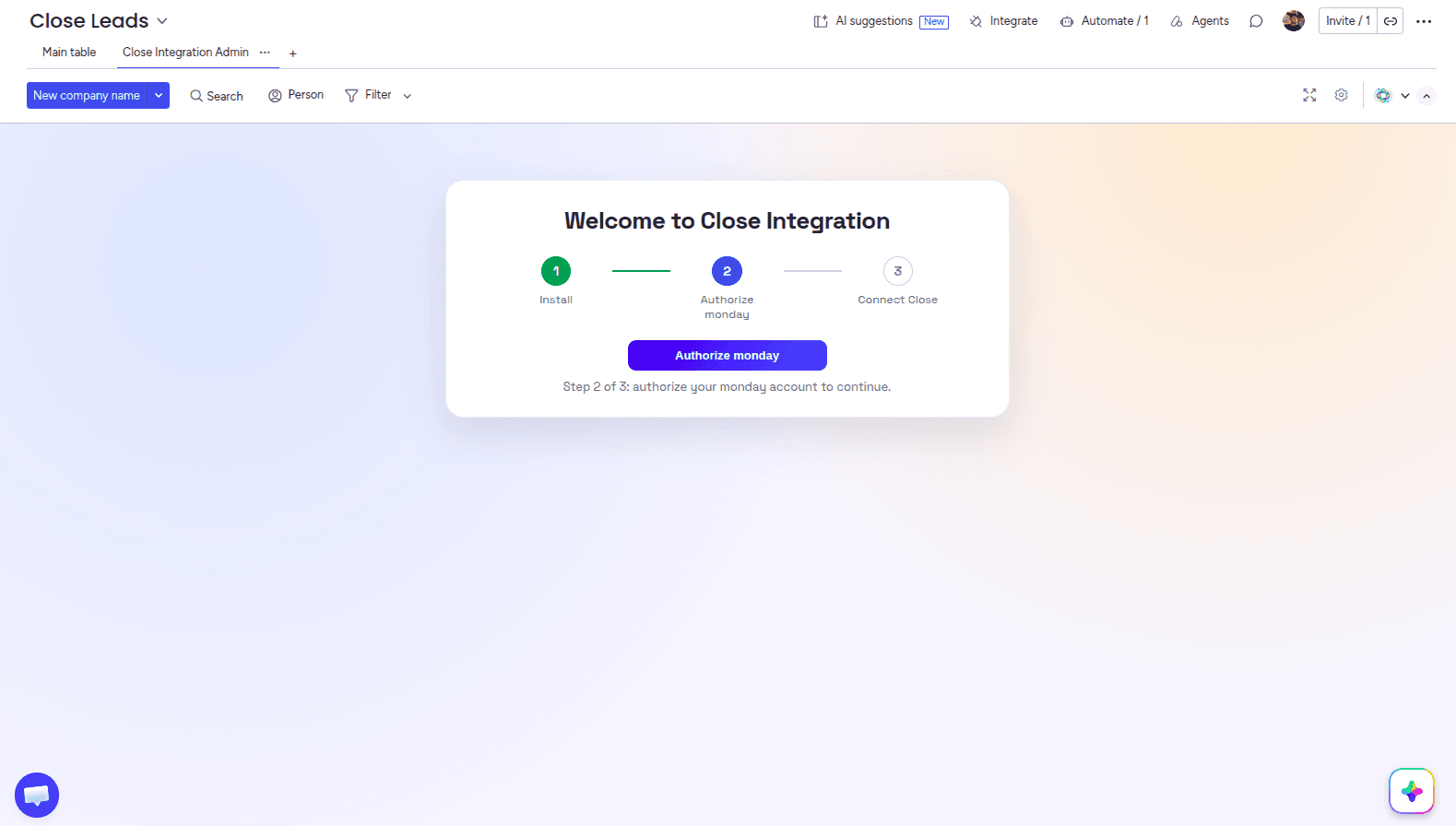
Task: Click the user avatar photo
Action: click(x=1294, y=20)
